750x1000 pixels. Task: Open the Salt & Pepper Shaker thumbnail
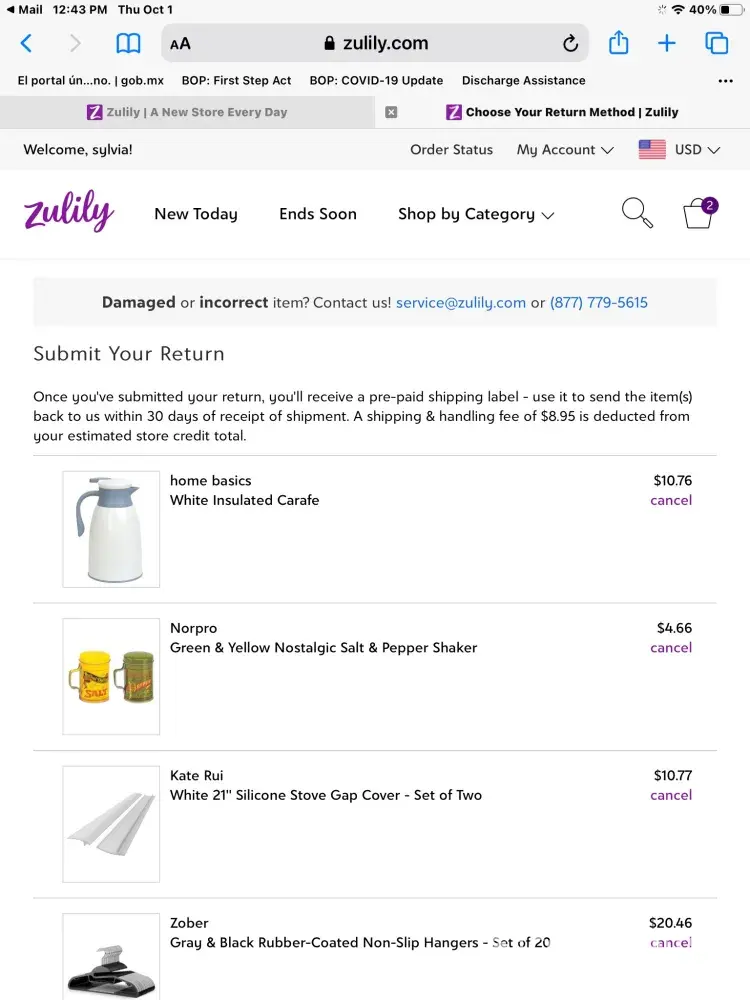point(111,677)
